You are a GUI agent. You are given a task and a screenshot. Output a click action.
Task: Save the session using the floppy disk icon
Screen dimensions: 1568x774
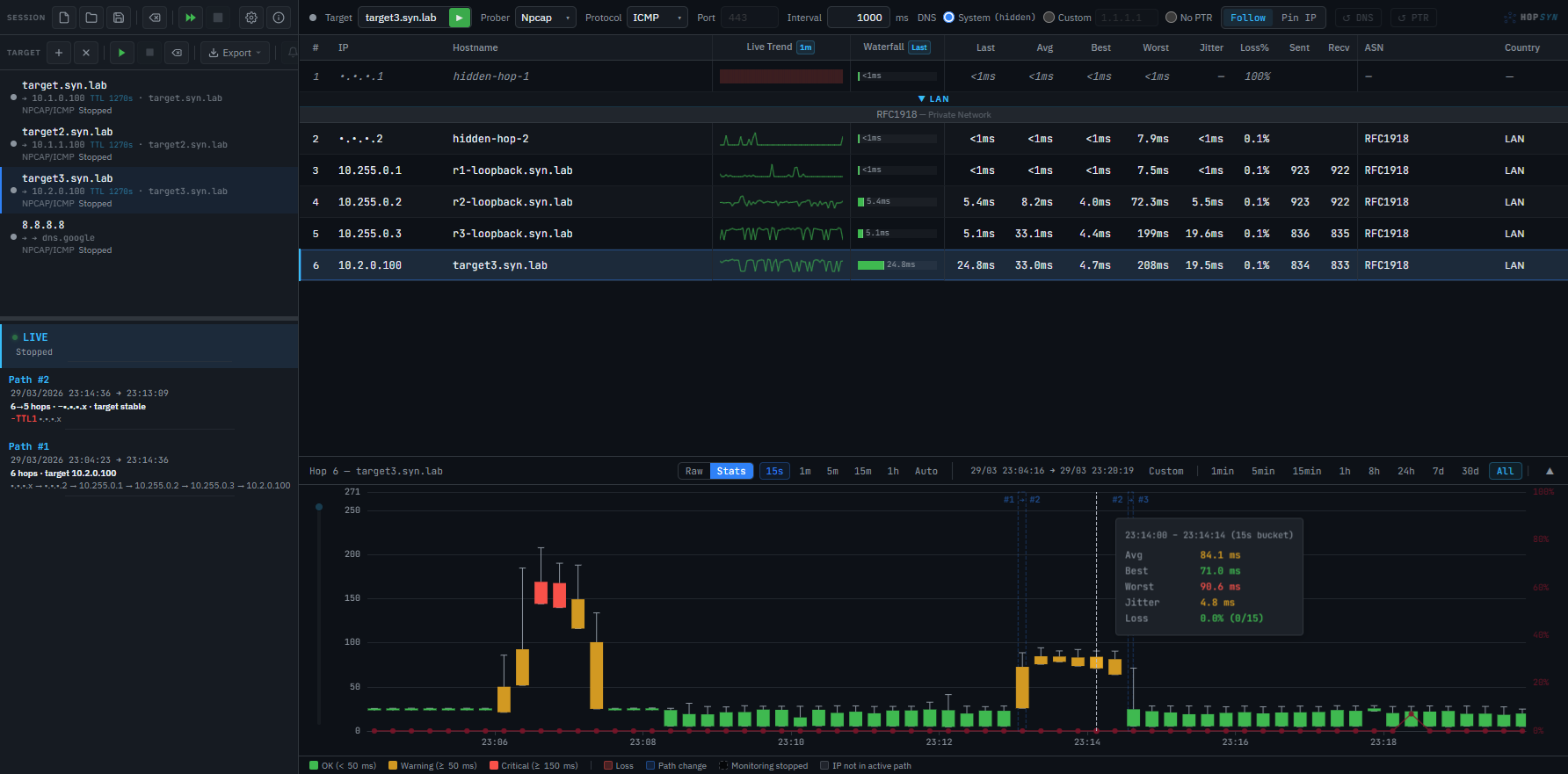click(x=119, y=18)
